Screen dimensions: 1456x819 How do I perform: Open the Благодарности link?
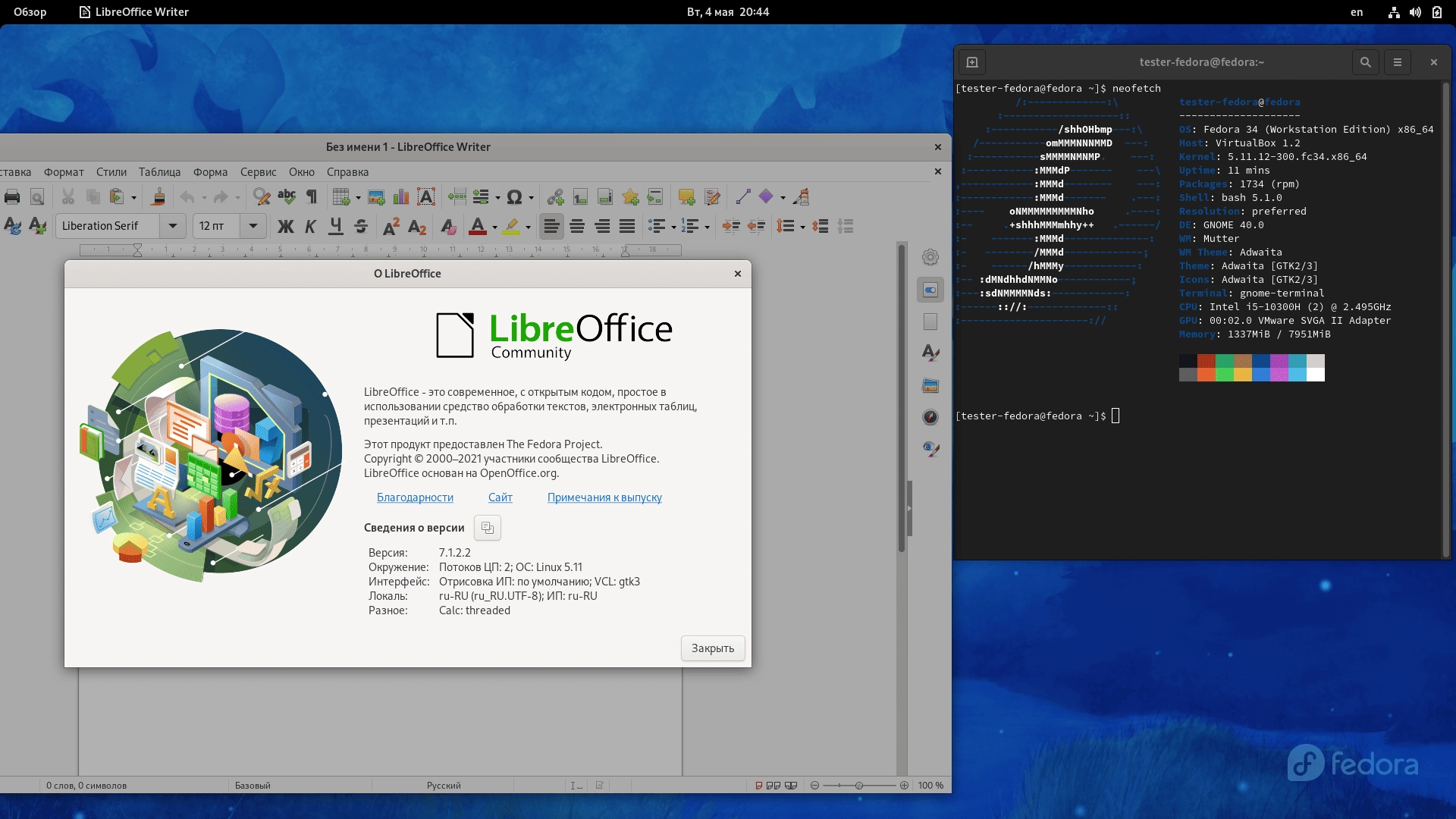pyautogui.click(x=415, y=497)
